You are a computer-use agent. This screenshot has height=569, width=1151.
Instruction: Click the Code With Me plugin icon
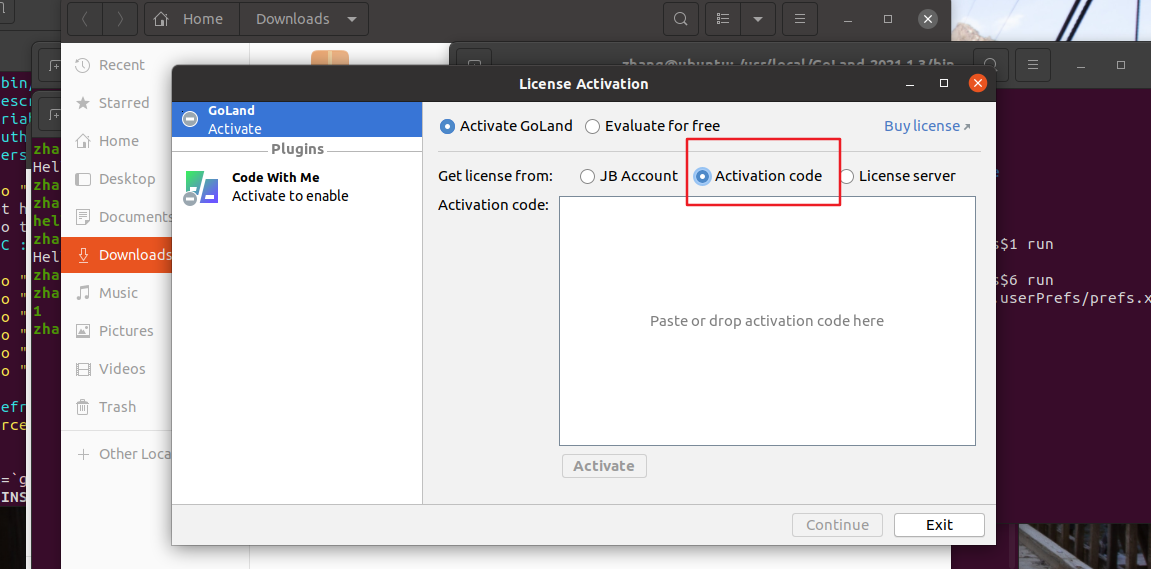(x=201, y=187)
